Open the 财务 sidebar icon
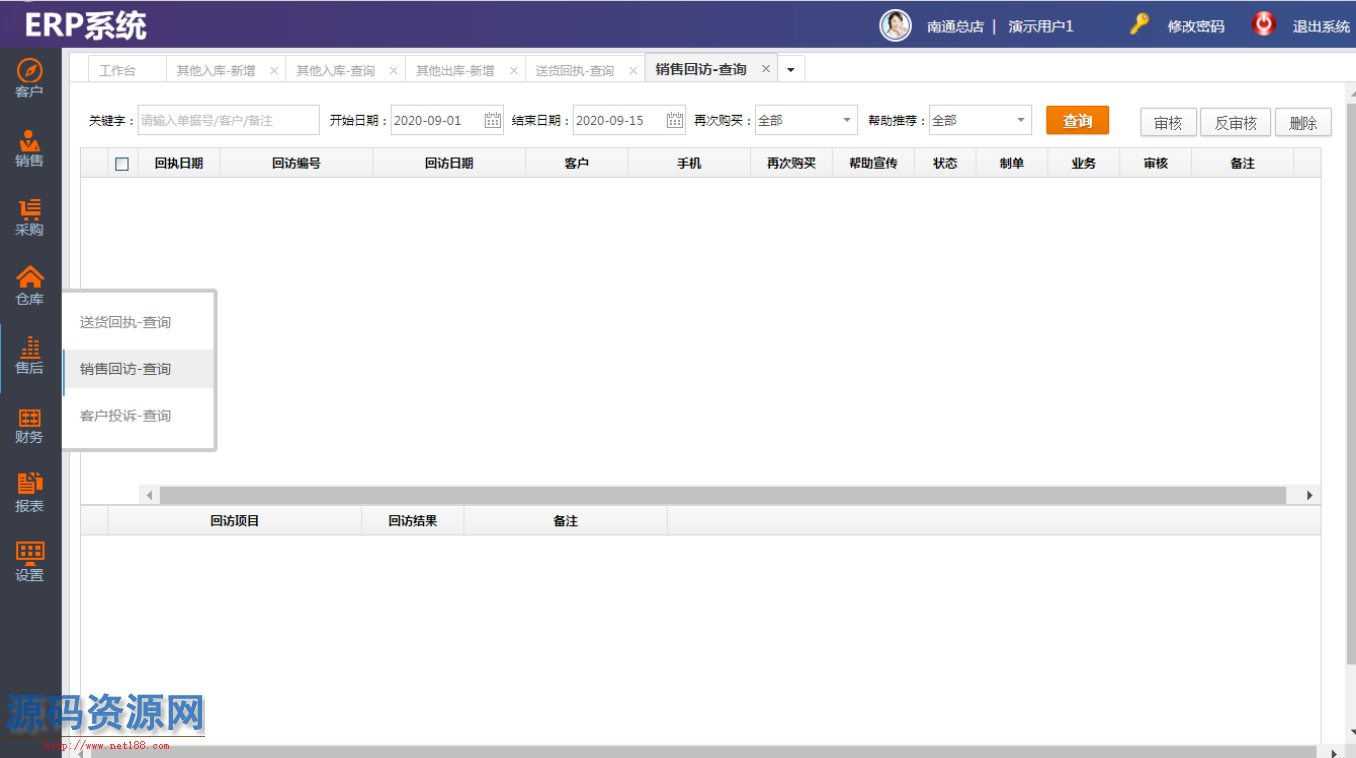Screen dimensions: 1356x758 tap(30, 418)
